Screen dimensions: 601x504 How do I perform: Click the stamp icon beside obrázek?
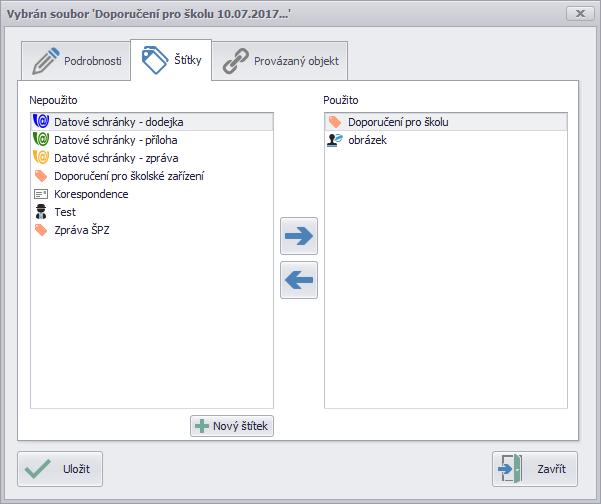click(335, 140)
